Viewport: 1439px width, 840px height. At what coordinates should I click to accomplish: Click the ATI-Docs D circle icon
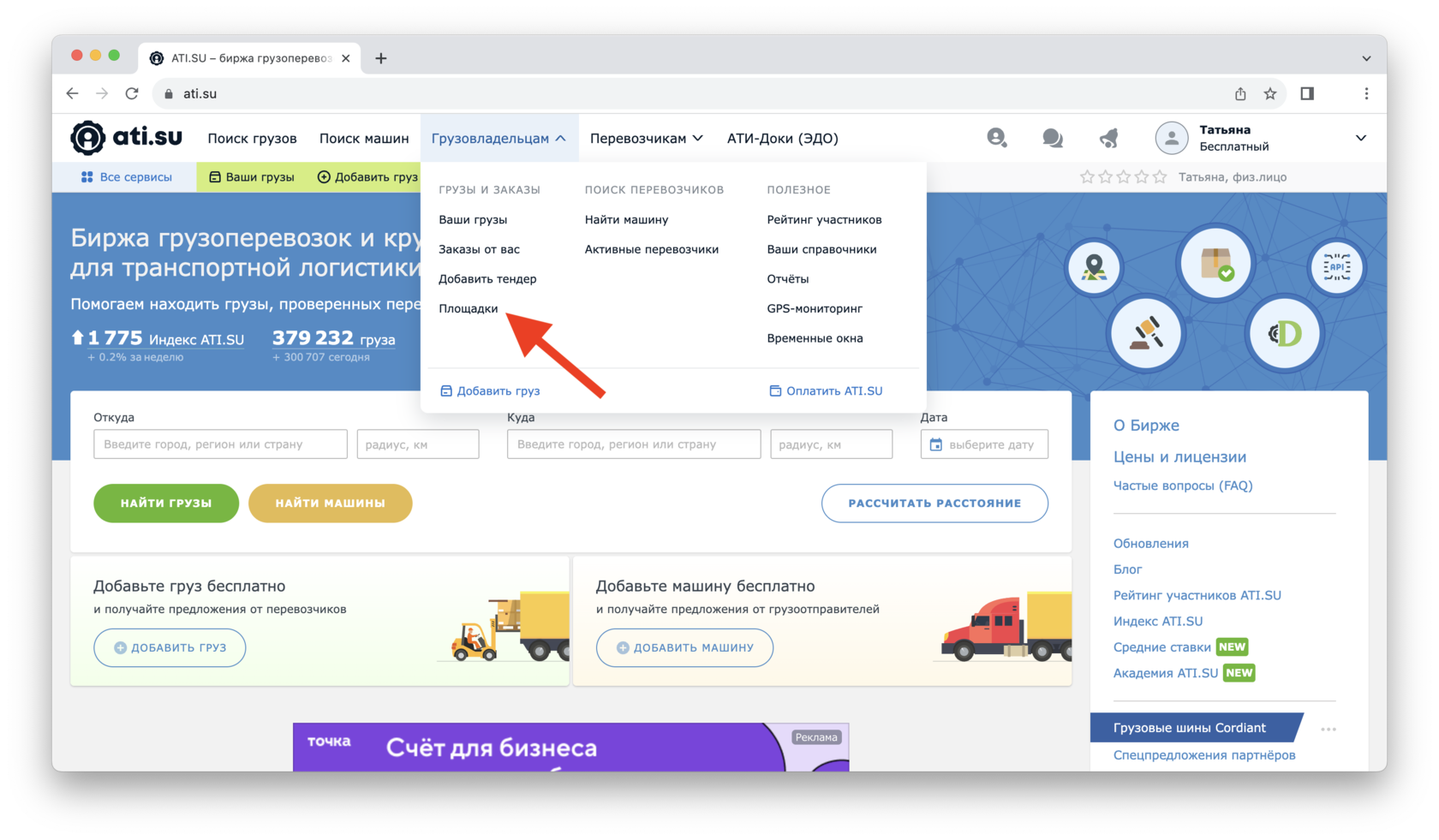pyautogui.click(x=1284, y=333)
